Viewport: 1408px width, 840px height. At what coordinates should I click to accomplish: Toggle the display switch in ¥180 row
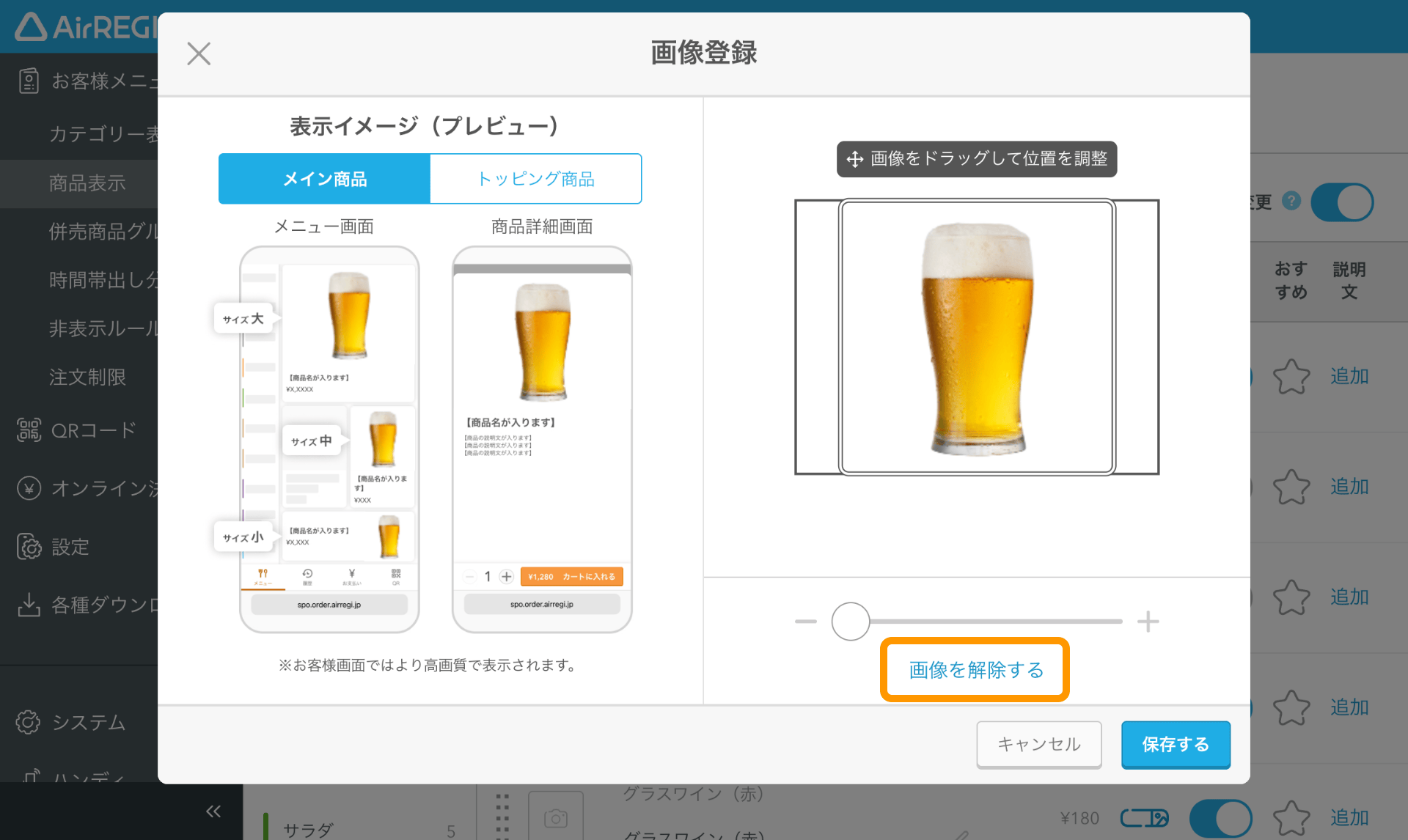click(x=1220, y=818)
